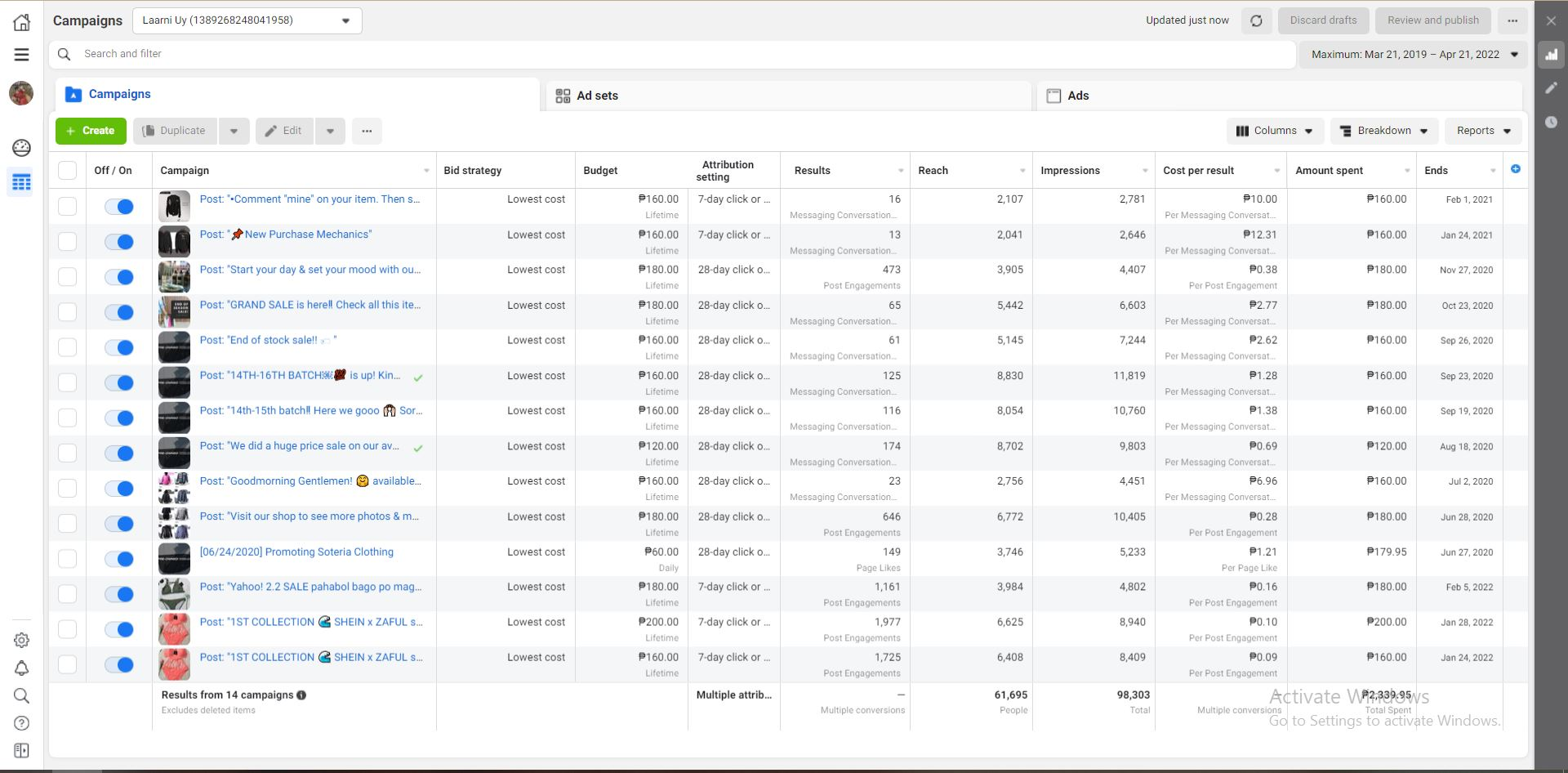
Task: Open the hamburger menu icon
Action: (x=22, y=55)
